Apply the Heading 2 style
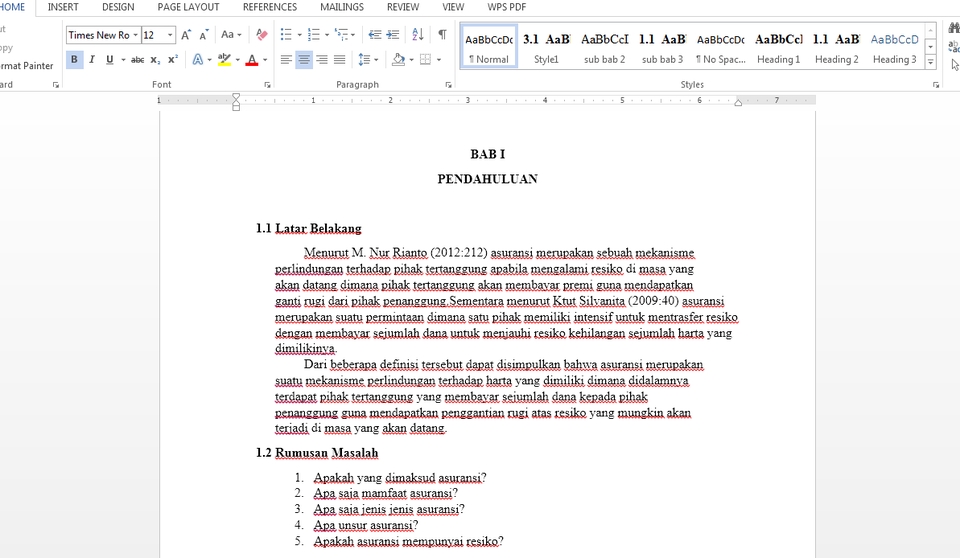Image resolution: width=960 pixels, height=558 pixels. 836,47
